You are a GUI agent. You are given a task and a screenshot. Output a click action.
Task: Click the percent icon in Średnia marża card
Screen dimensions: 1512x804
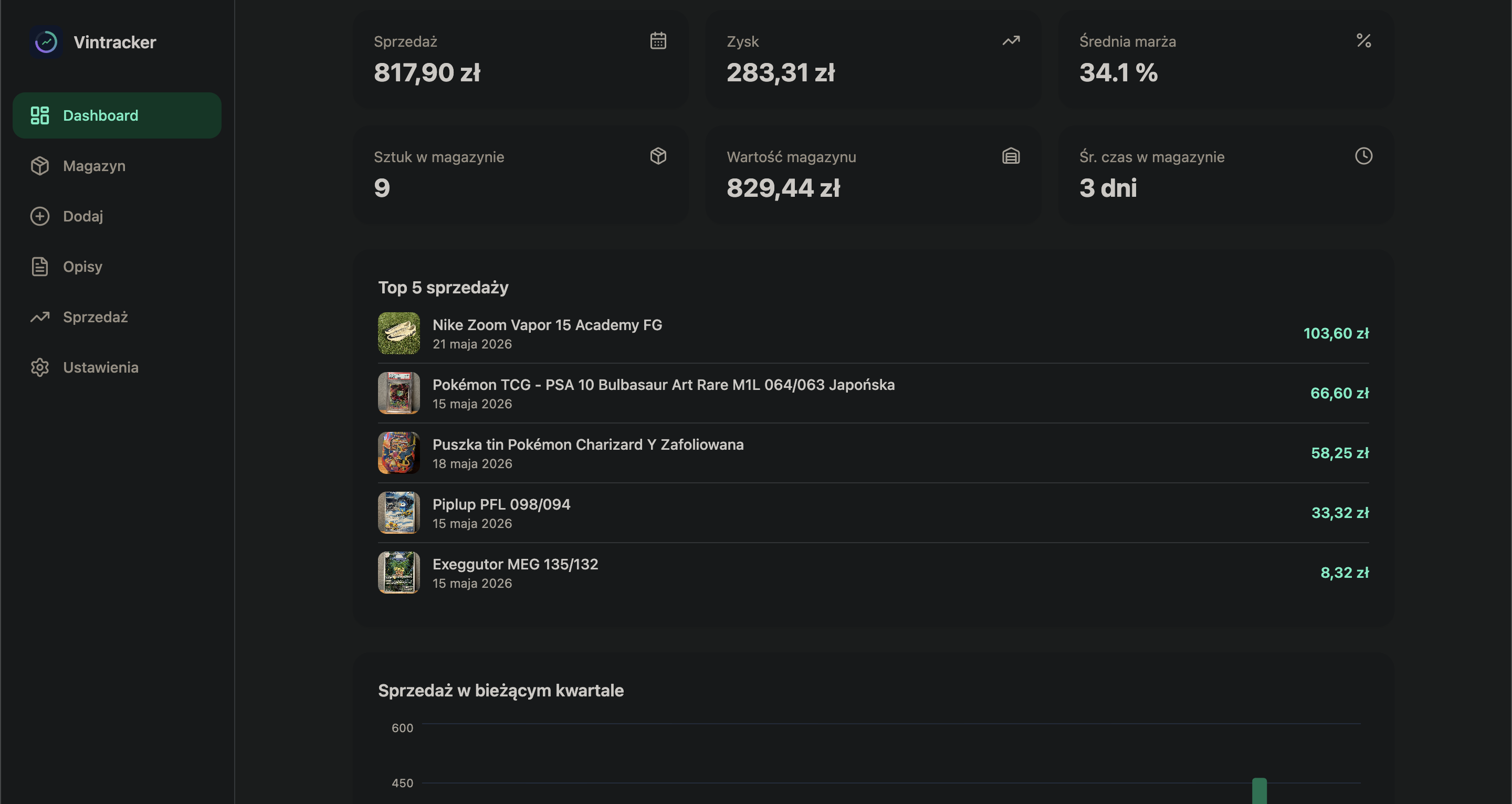coord(1363,40)
